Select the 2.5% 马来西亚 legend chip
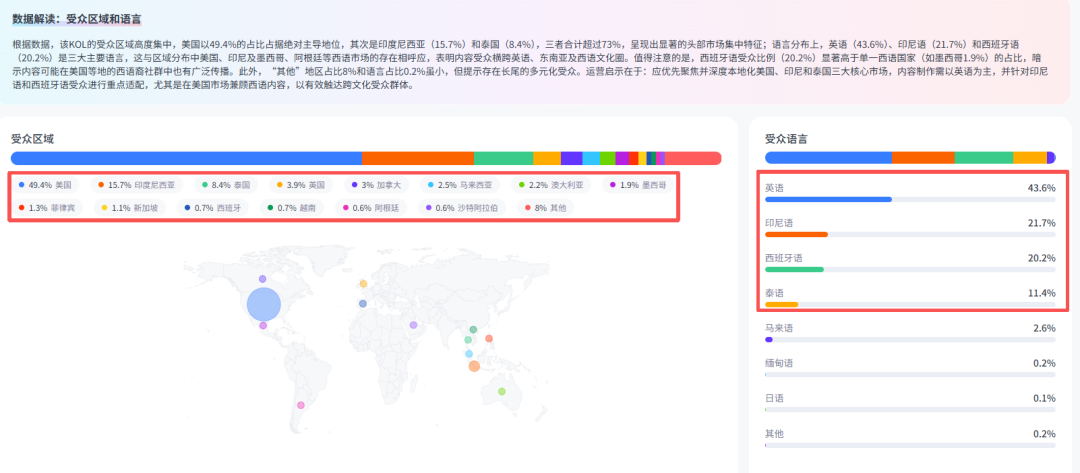 click(459, 185)
